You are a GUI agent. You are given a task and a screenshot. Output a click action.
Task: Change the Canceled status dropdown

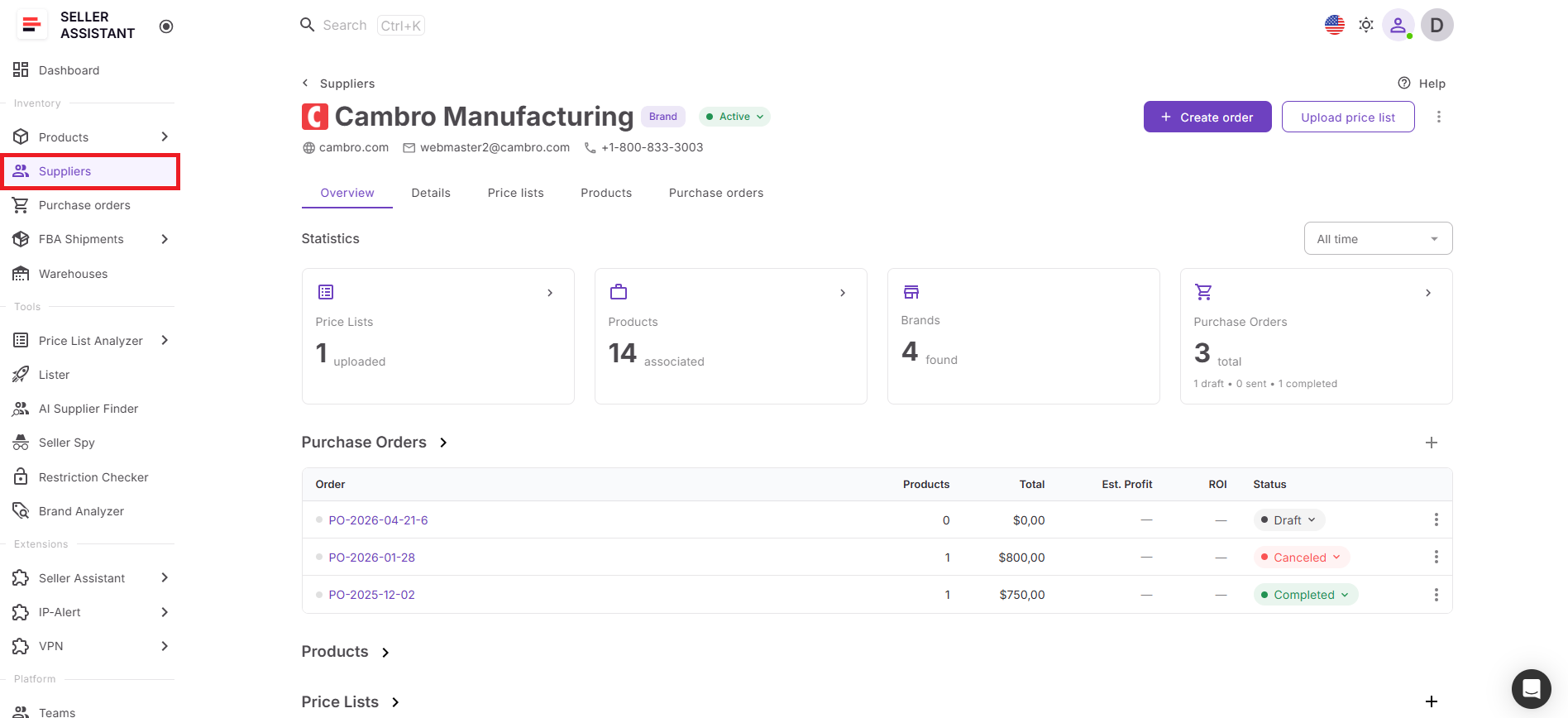[1301, 558]
